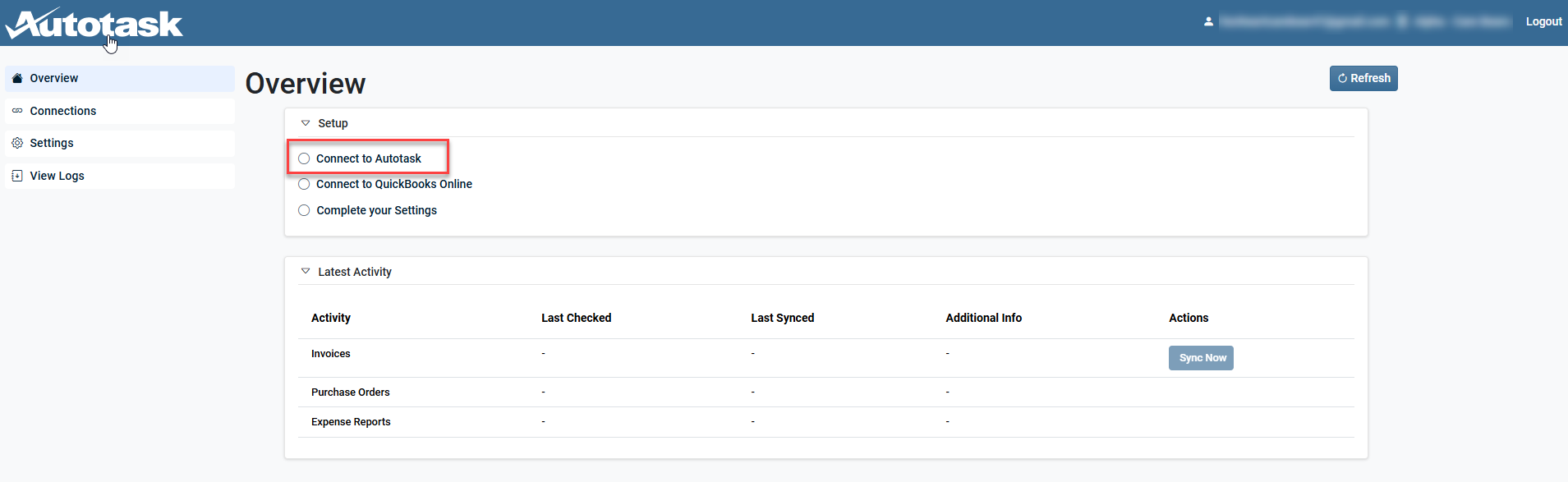Open the View Logs menu item
The width and height of the screenshot is (1568, 482).
(x=120, y=176)
